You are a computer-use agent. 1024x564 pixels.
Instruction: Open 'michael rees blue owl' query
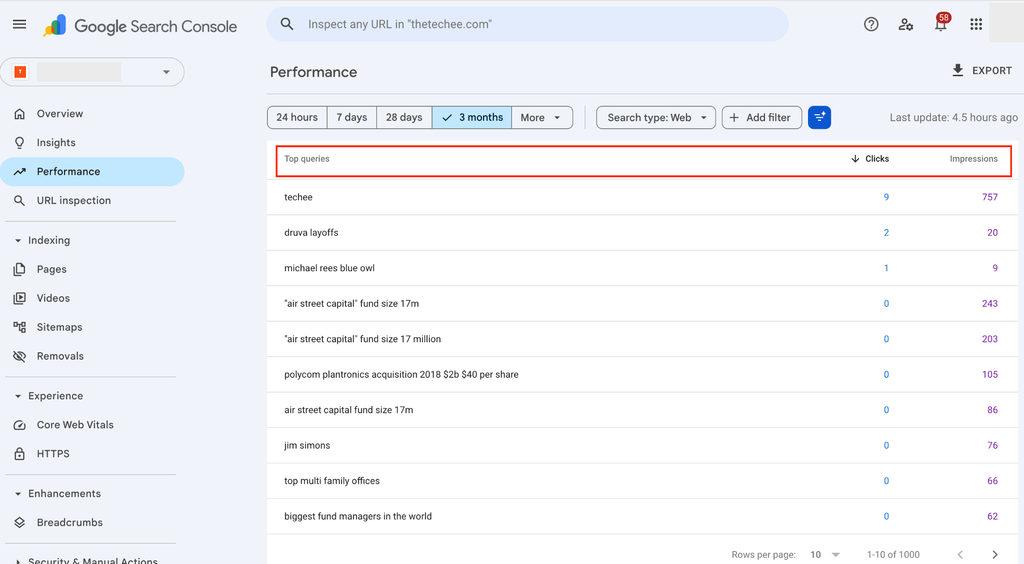coord(642,268)
